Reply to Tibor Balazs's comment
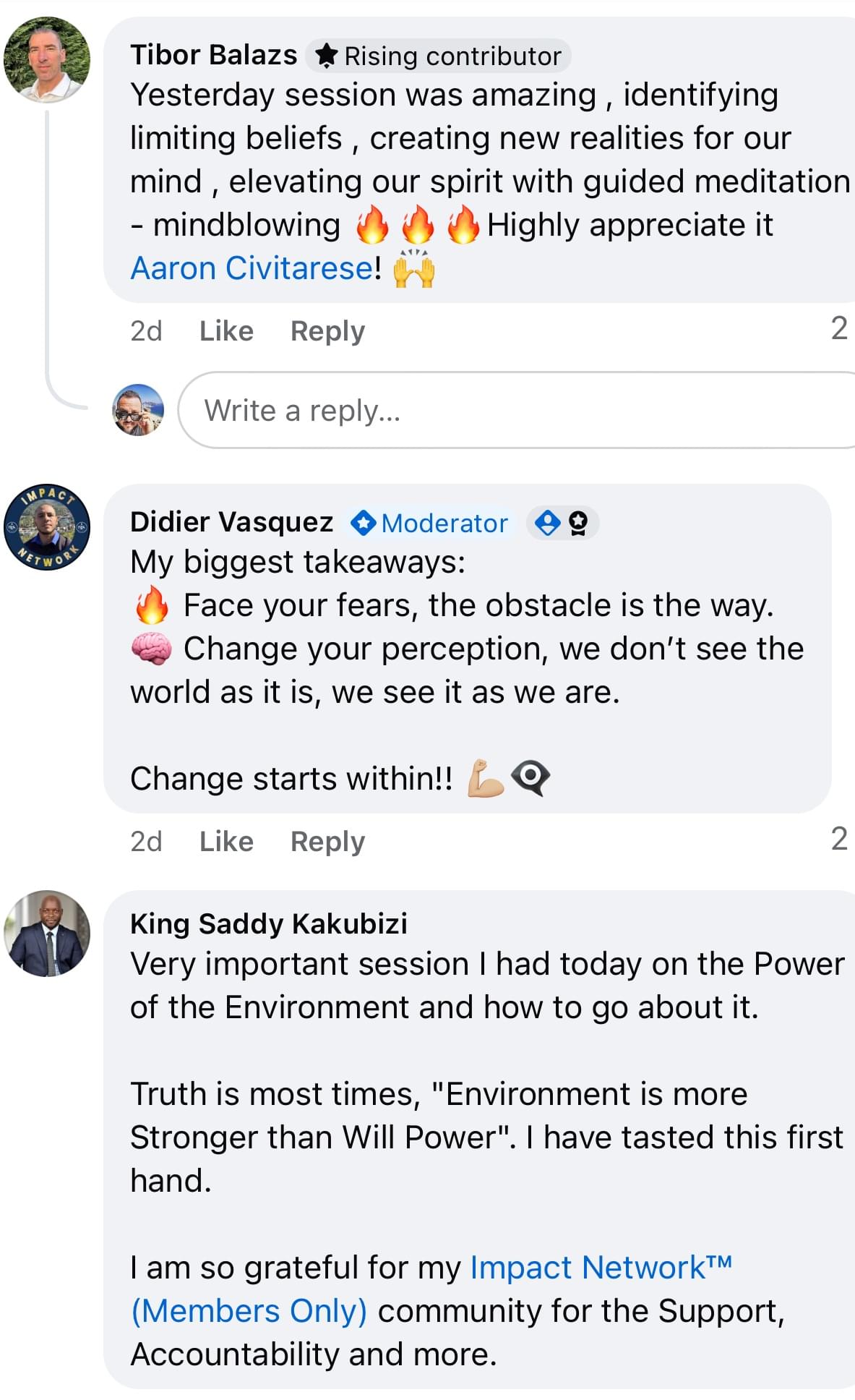 pos(327,331)
